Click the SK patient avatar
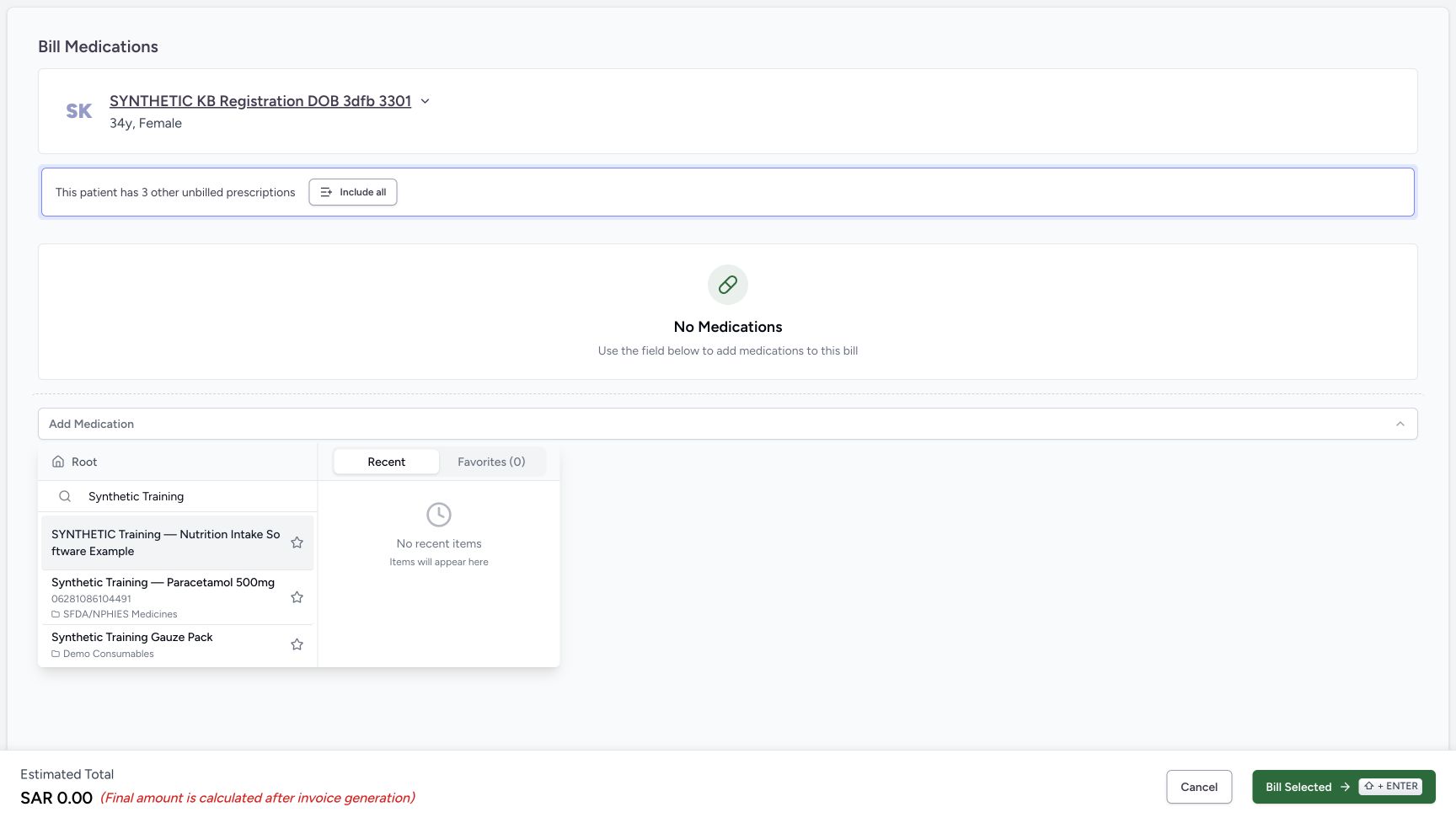Image resolution: width=1456 pixels, height=823 pixels. pyautogui.click(x=79, y=111)
